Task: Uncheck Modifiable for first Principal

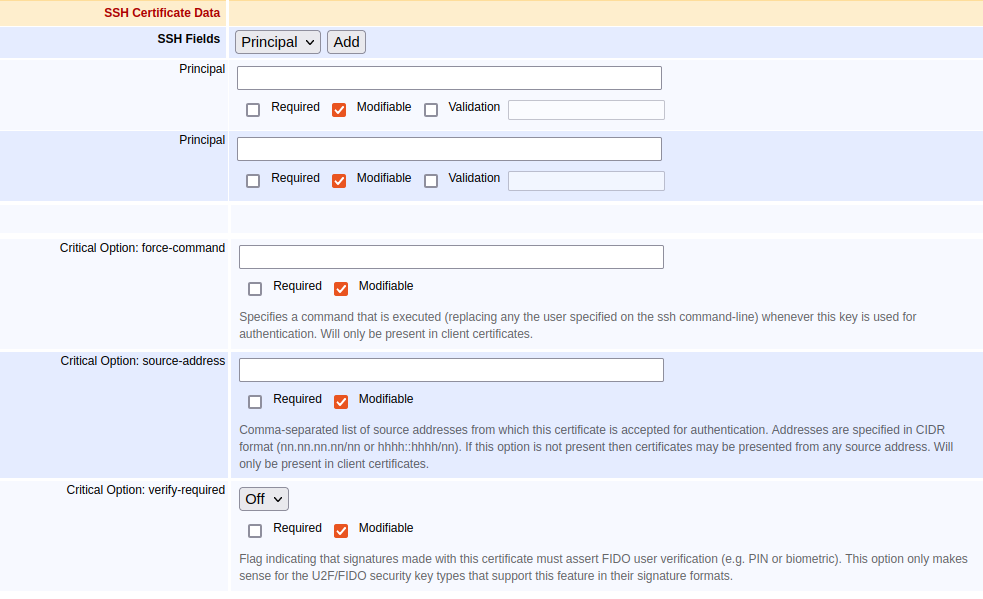Action: (339, 110)
